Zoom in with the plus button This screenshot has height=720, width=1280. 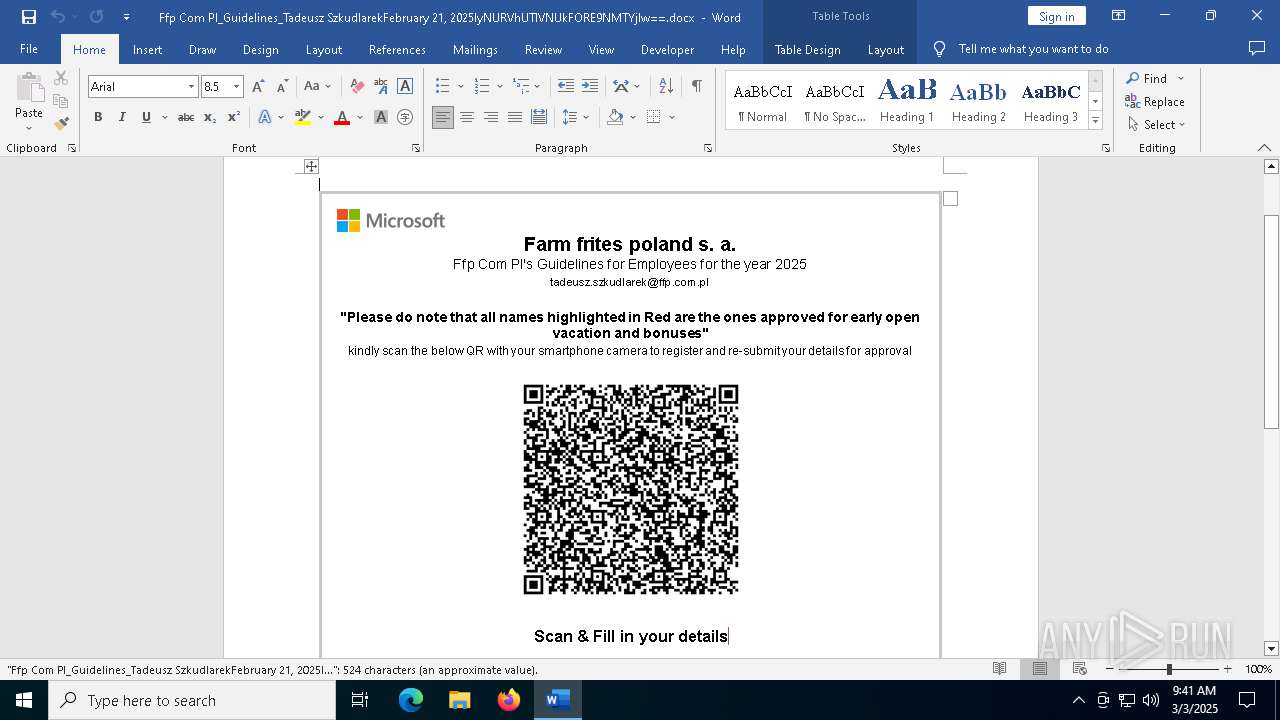click(x=1228, y=669)
